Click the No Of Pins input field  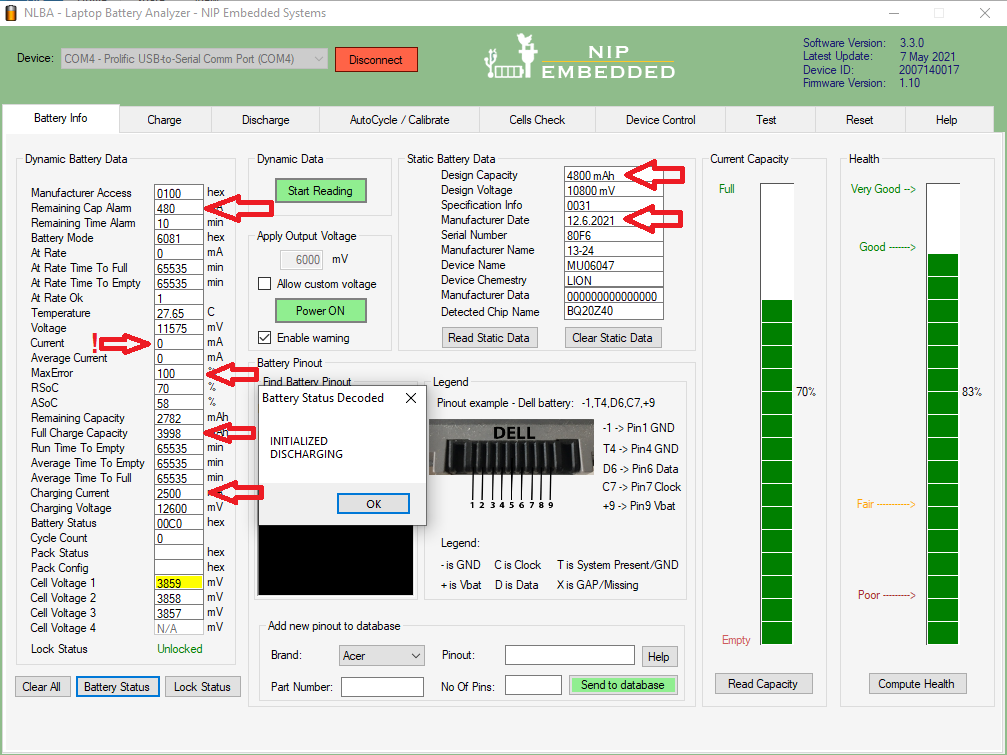tap(533, 686)
